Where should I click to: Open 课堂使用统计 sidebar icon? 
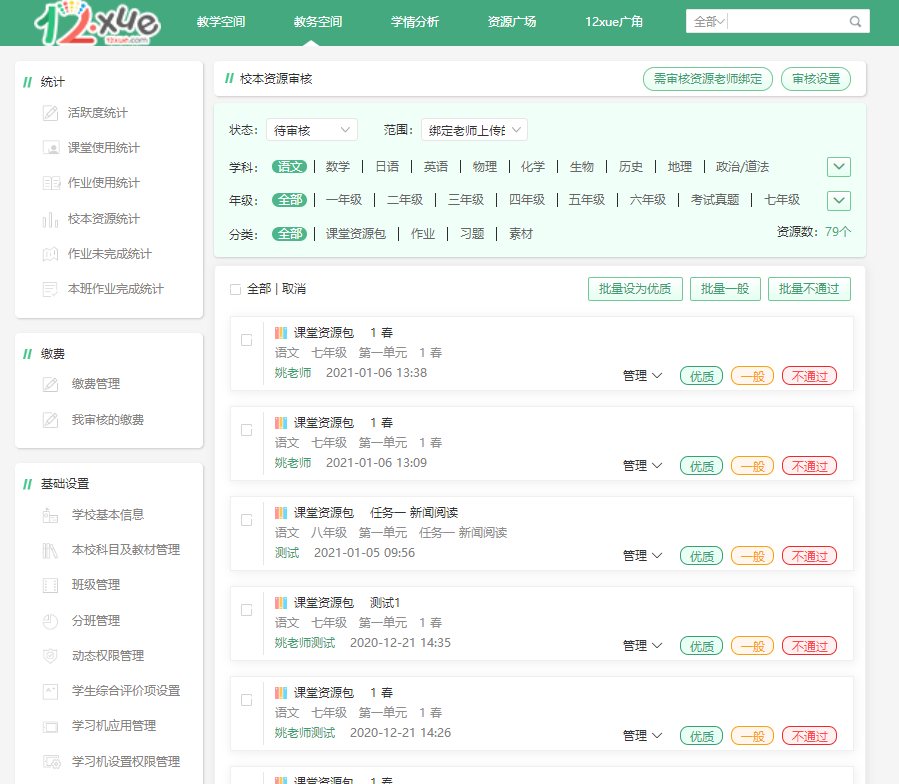point(50,148)
